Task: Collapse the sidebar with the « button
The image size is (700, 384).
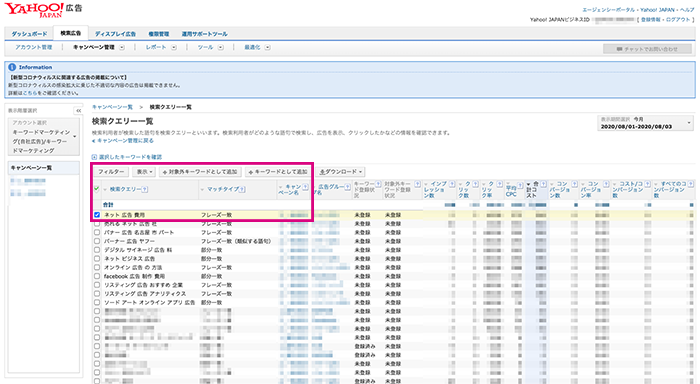Action: [78, 110]
